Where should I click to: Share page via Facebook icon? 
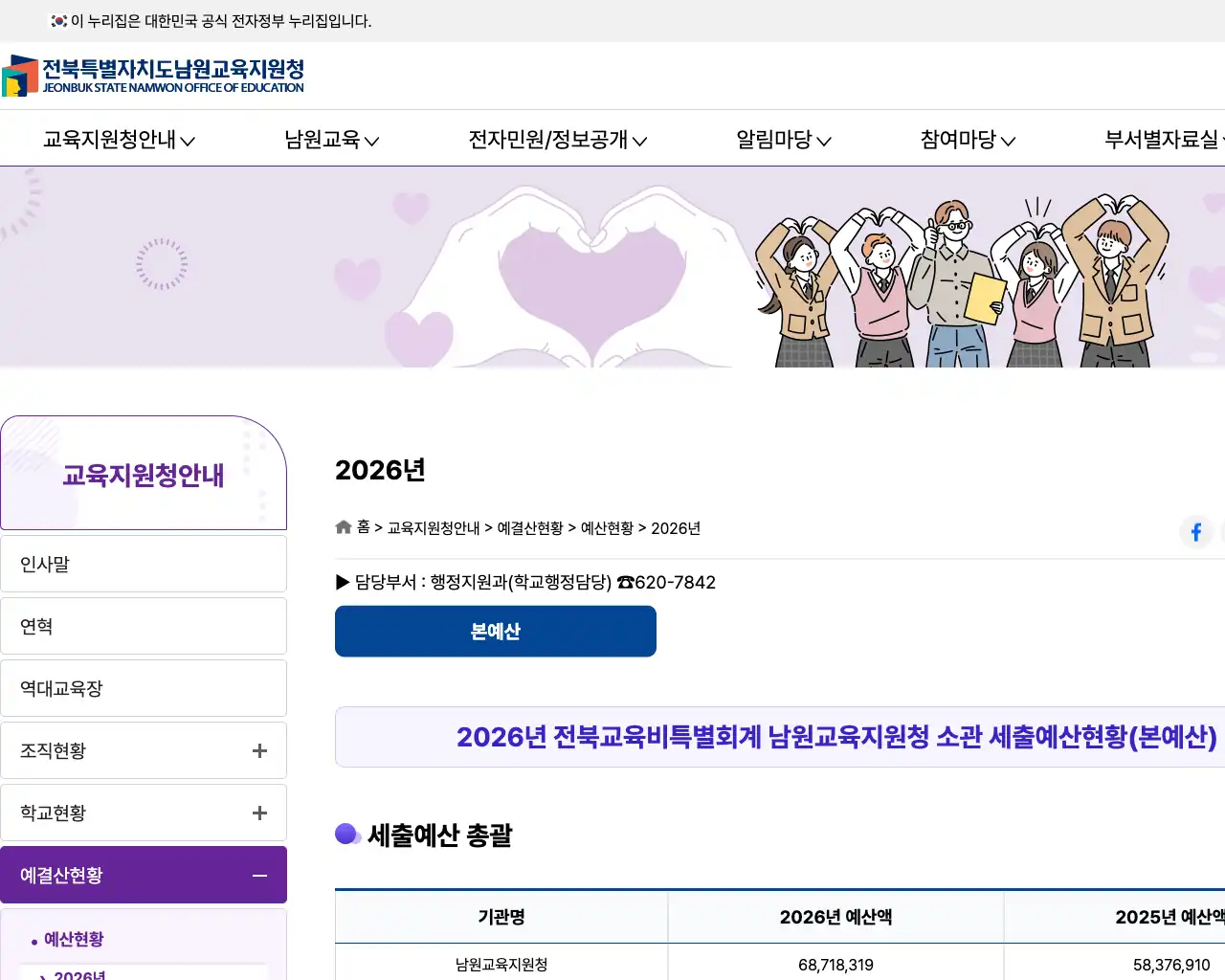1195,532
